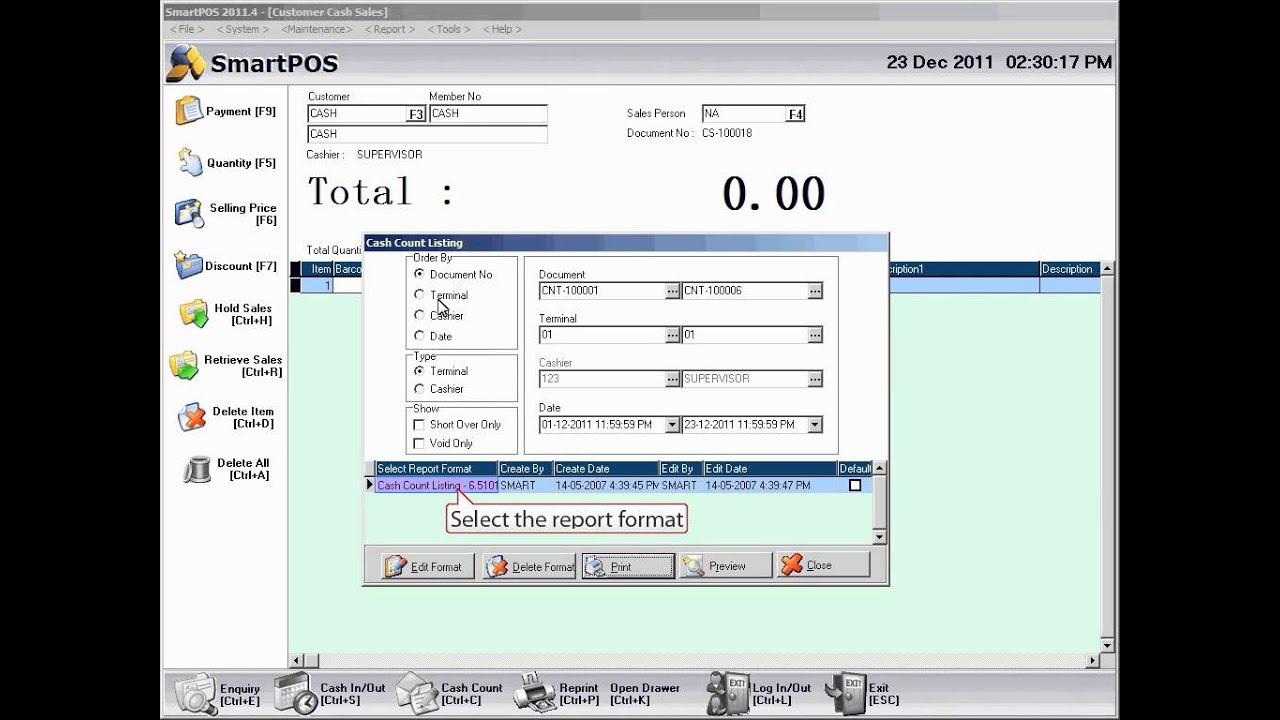Browse second Terminal 01 lookup
The width and height of the screenshot is (1280, 720).
point(815,335)
